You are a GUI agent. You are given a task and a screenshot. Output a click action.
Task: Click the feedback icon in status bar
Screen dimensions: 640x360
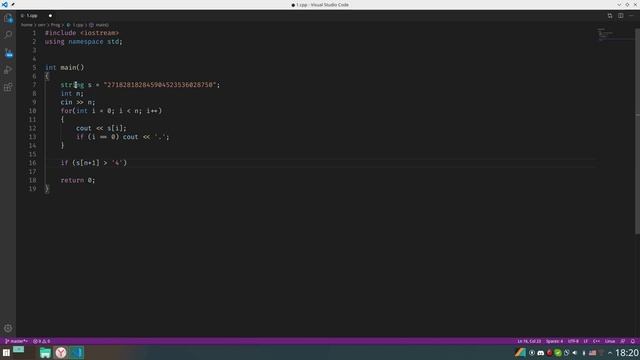click(x=622, y=341)
